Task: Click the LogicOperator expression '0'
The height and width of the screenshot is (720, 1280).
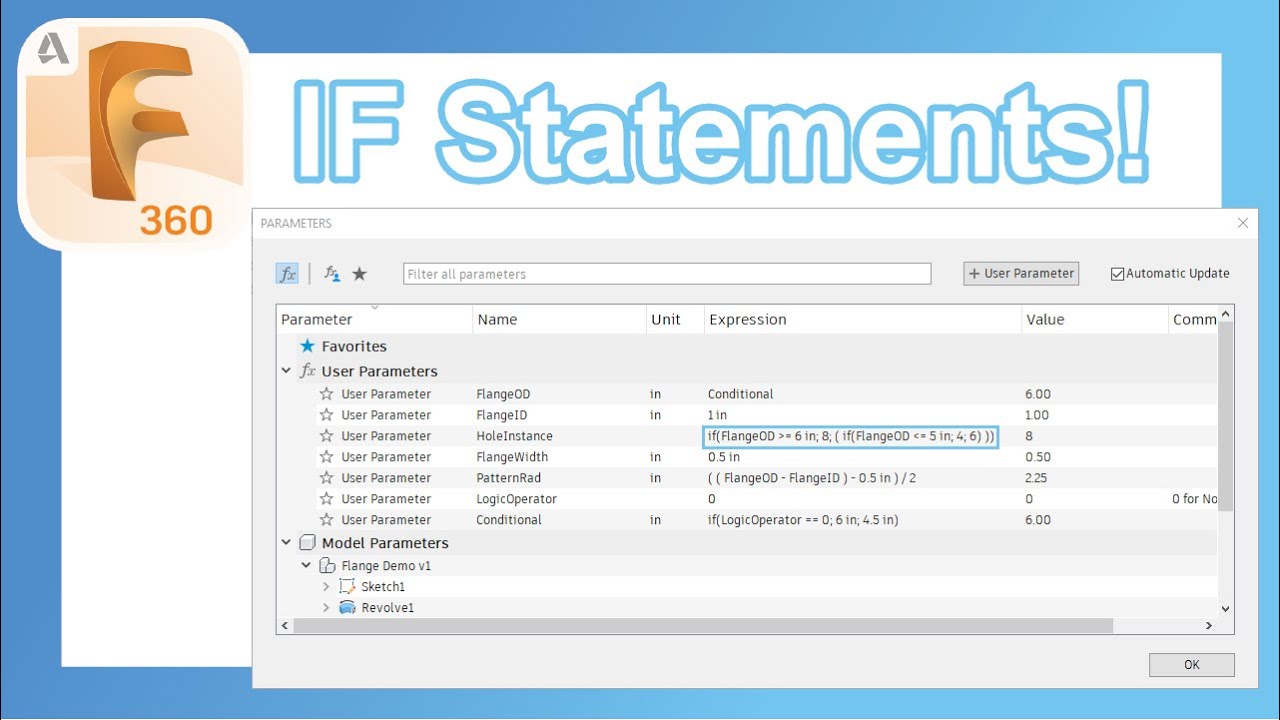Action: point(712,499)
